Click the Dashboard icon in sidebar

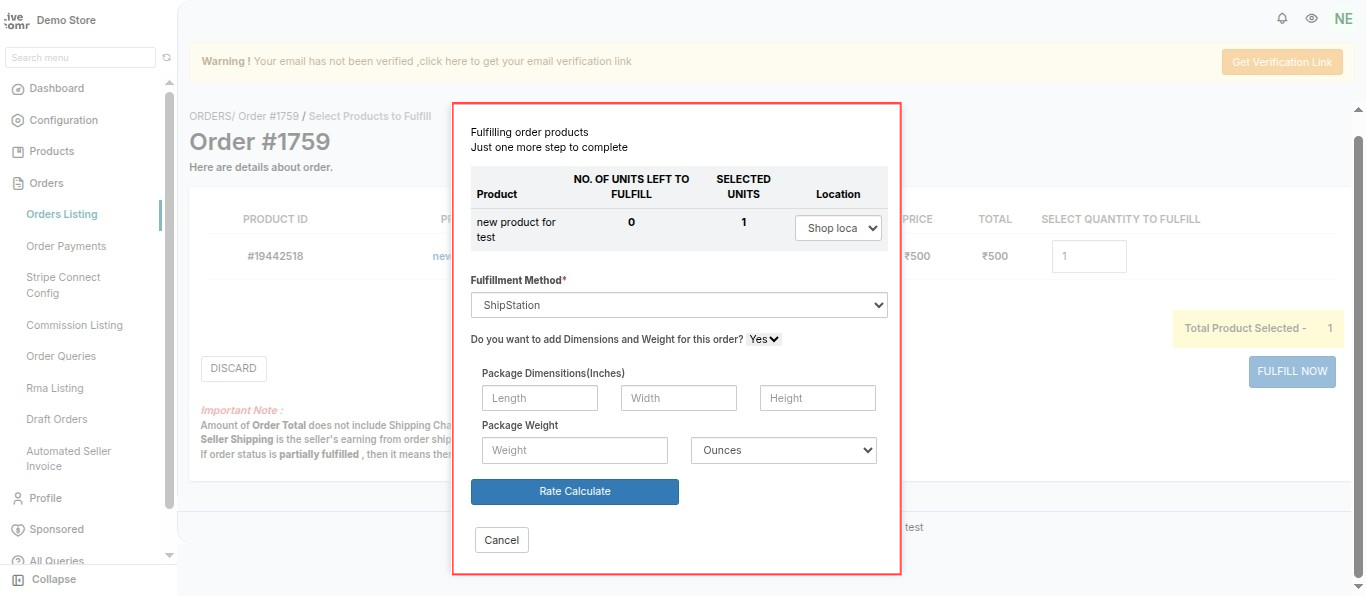pyautogui.click(x=18, y=89)
